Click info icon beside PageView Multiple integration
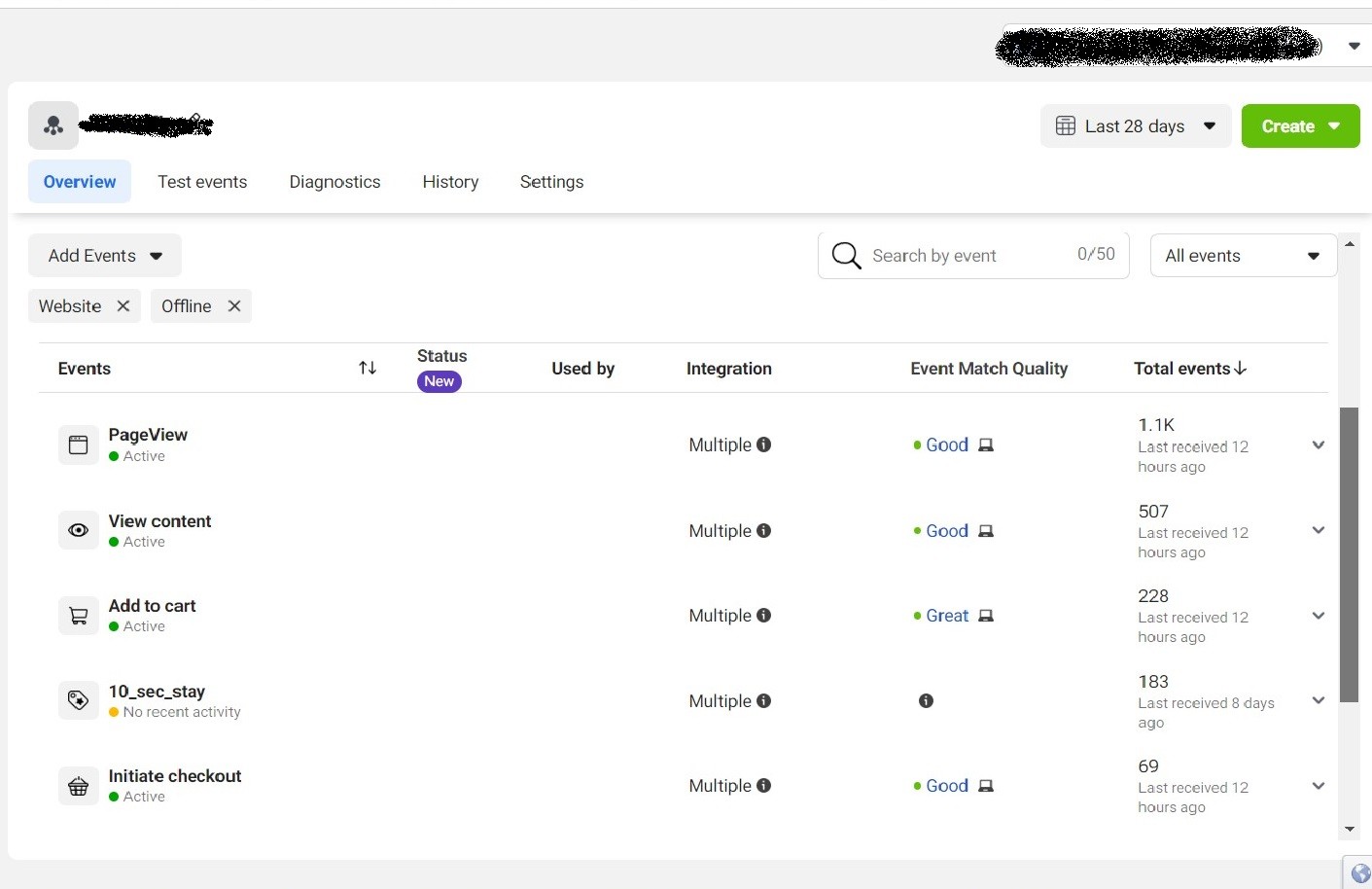 764,444
